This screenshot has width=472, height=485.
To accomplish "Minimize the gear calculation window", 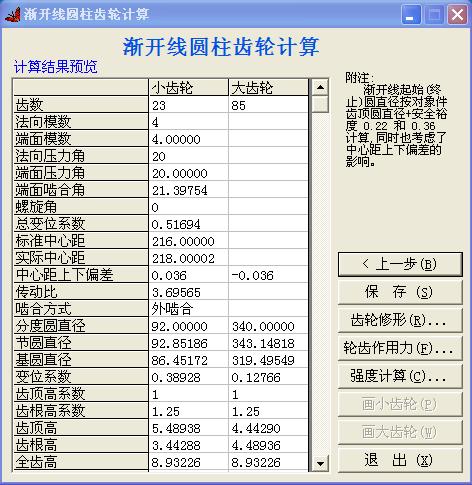I will click(411, 15).
